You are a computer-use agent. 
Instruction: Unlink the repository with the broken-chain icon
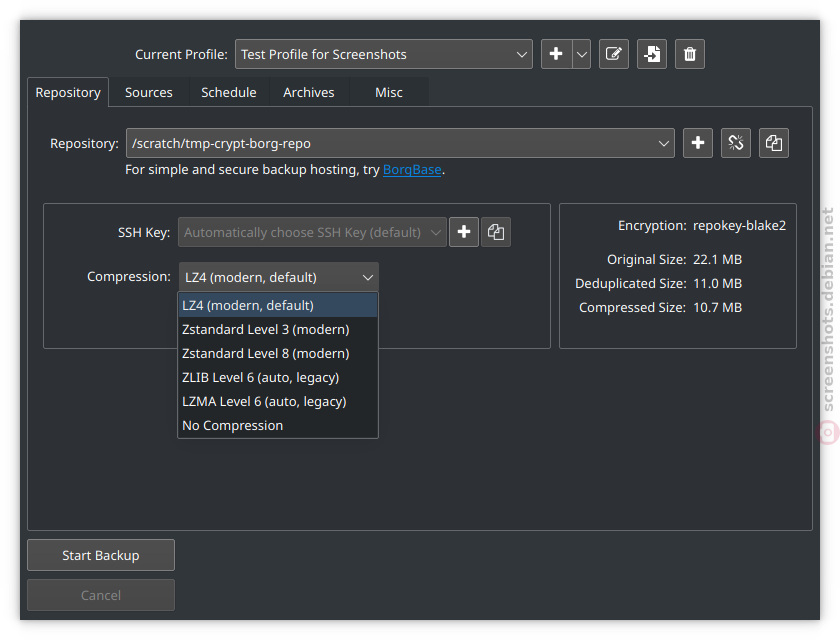(736, 143)
